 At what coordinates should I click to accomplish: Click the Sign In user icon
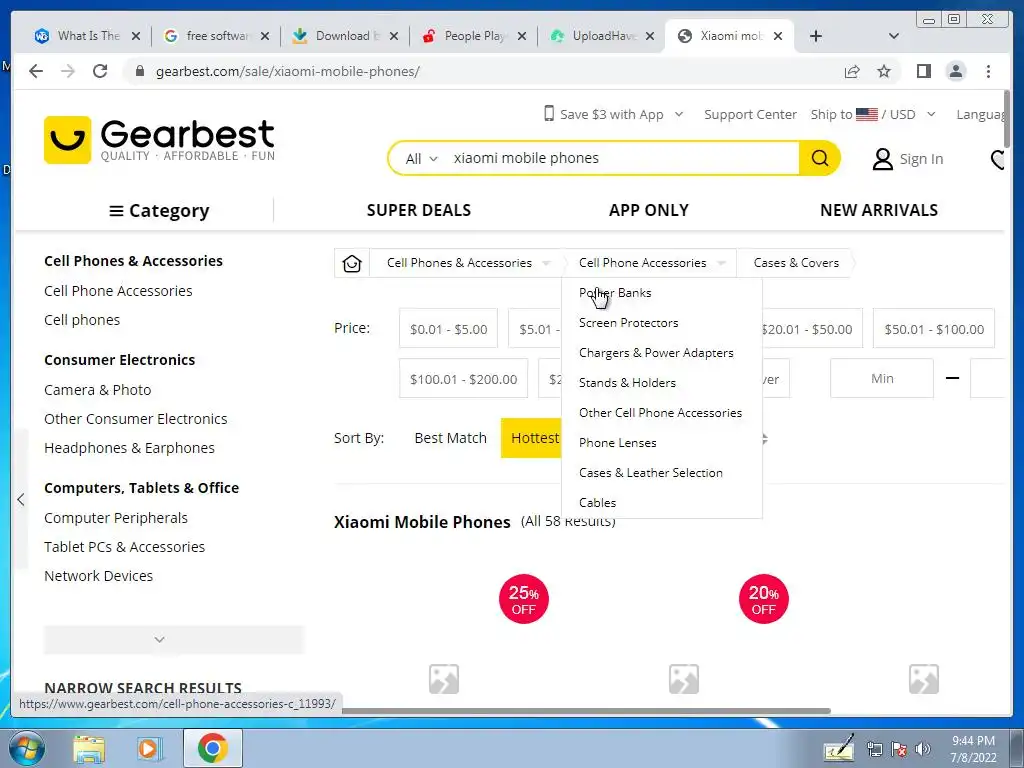[882, 159]
